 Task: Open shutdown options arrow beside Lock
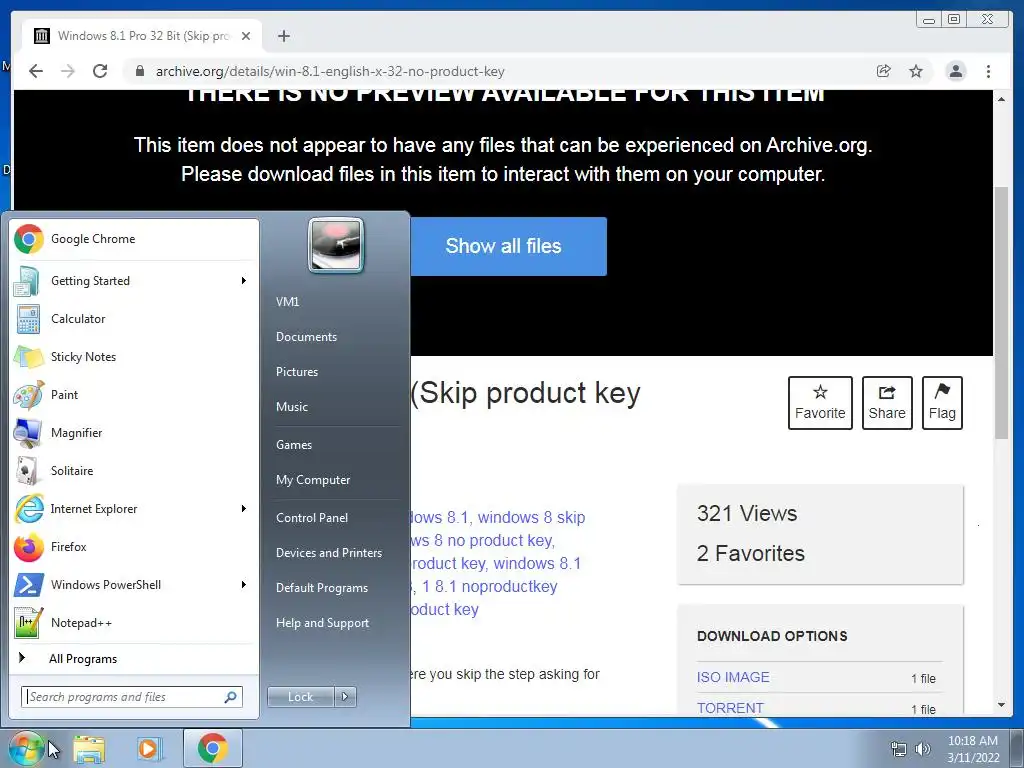(x=345, y=697)
